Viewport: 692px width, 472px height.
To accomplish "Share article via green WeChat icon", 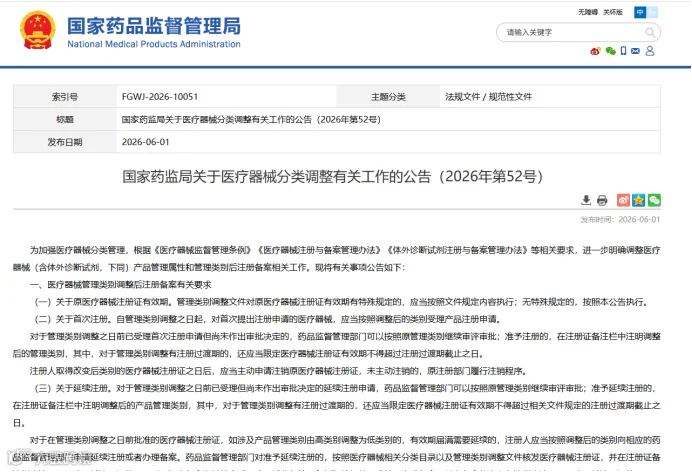I will click(654, 200).
